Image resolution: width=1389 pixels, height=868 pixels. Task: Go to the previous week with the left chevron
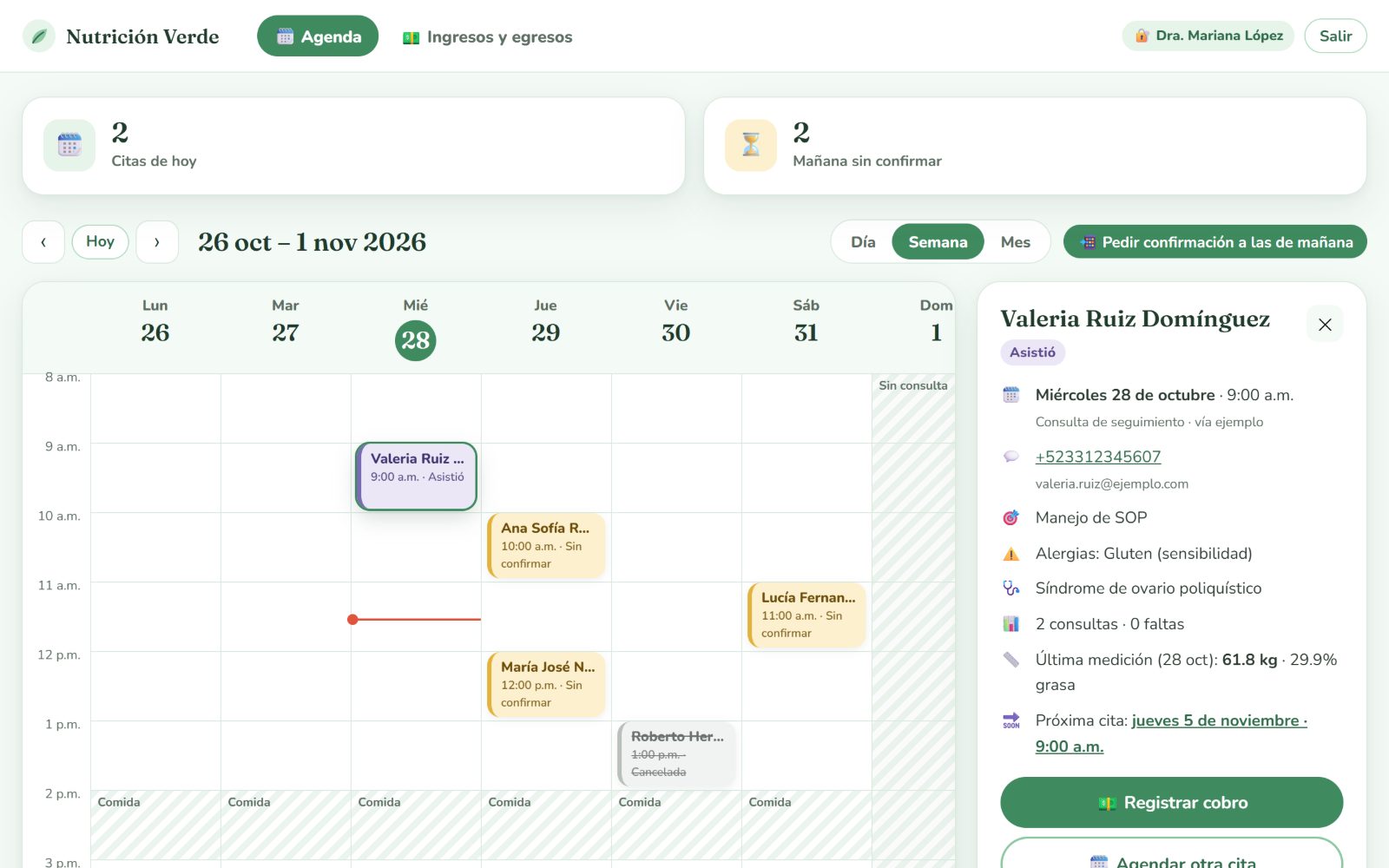[x=43, y=242]
